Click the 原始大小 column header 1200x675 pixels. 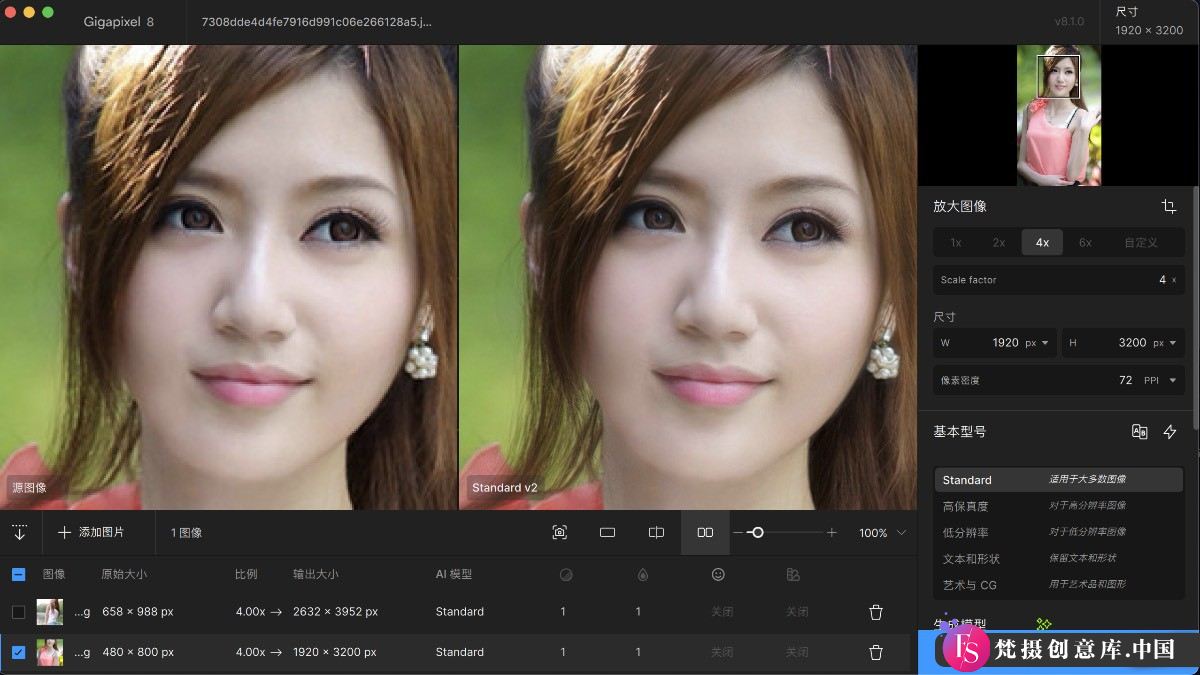pos(124,575)
